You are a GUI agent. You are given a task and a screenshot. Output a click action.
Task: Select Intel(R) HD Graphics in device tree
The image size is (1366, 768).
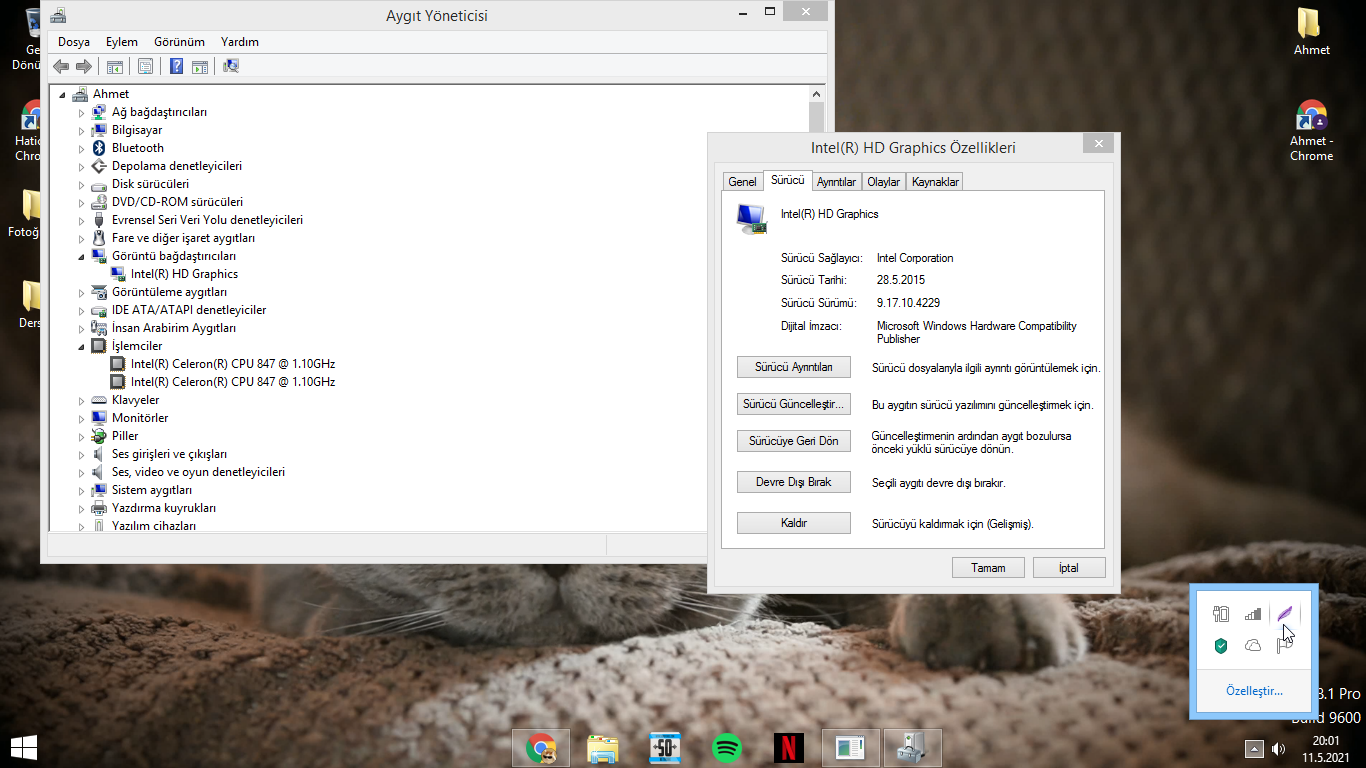(x=184, y=274)
